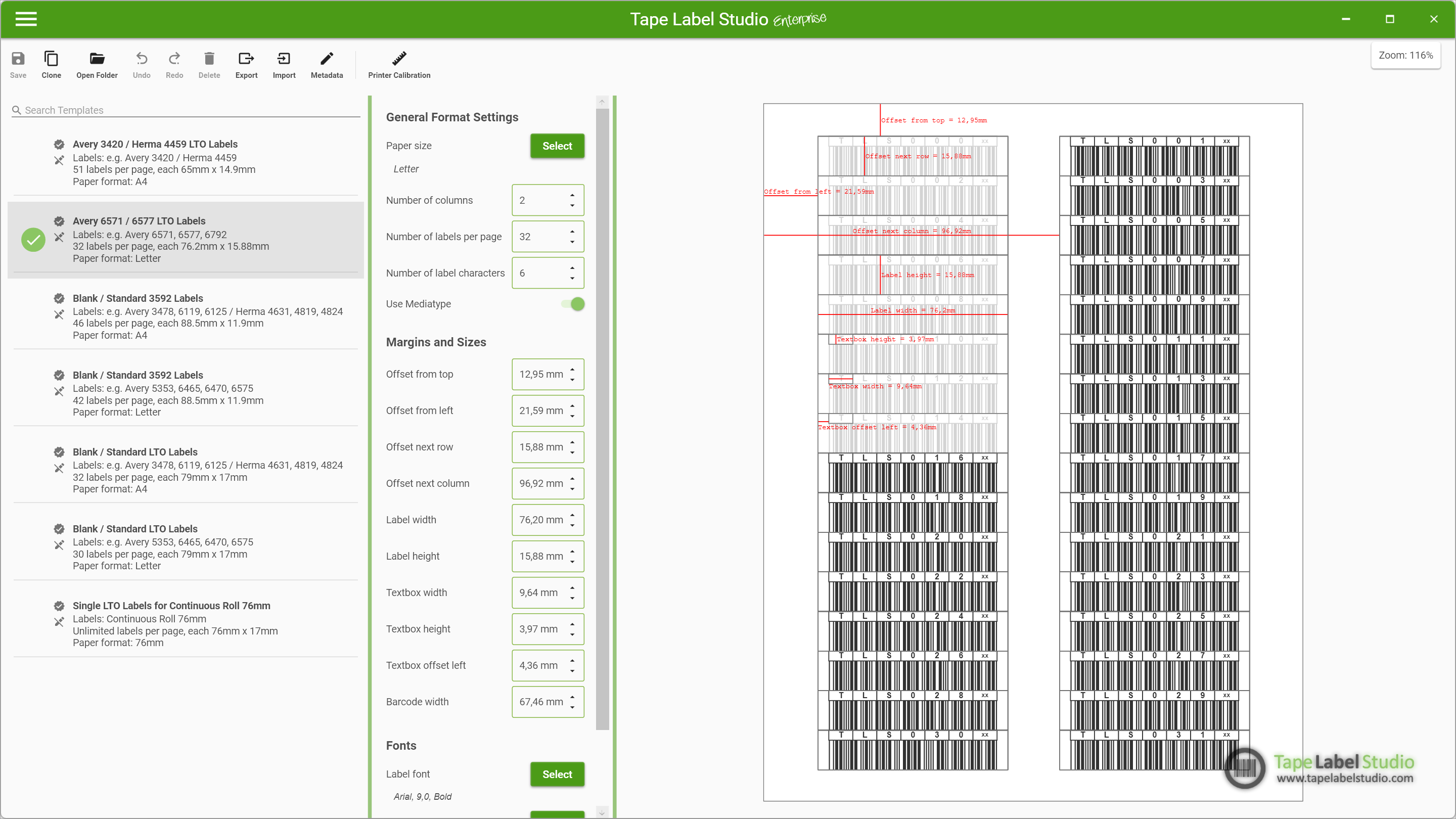Click TLS031 label in preview
1456x819 pixels.
(x=1154, y=751)
